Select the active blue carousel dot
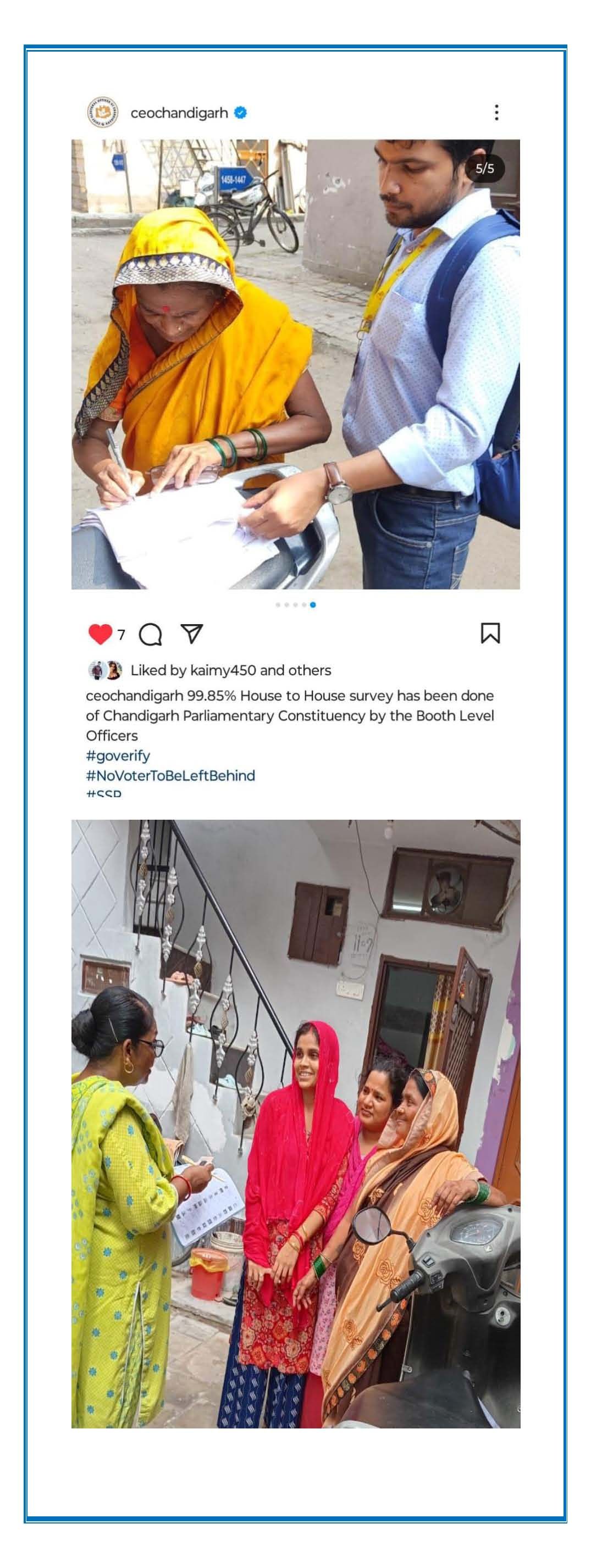This screenshot has height=1568, width=591. pos(313,605)
